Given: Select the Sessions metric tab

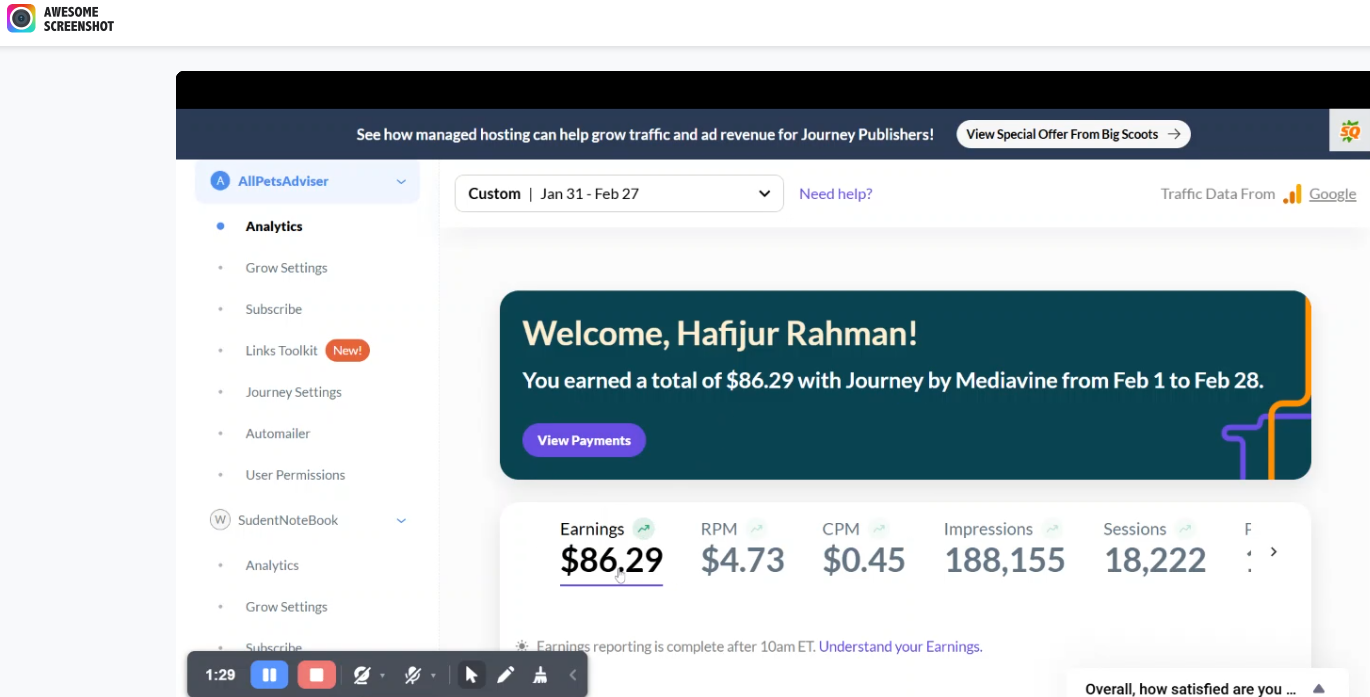Looking at the screenshot, I should [1155, 549].
